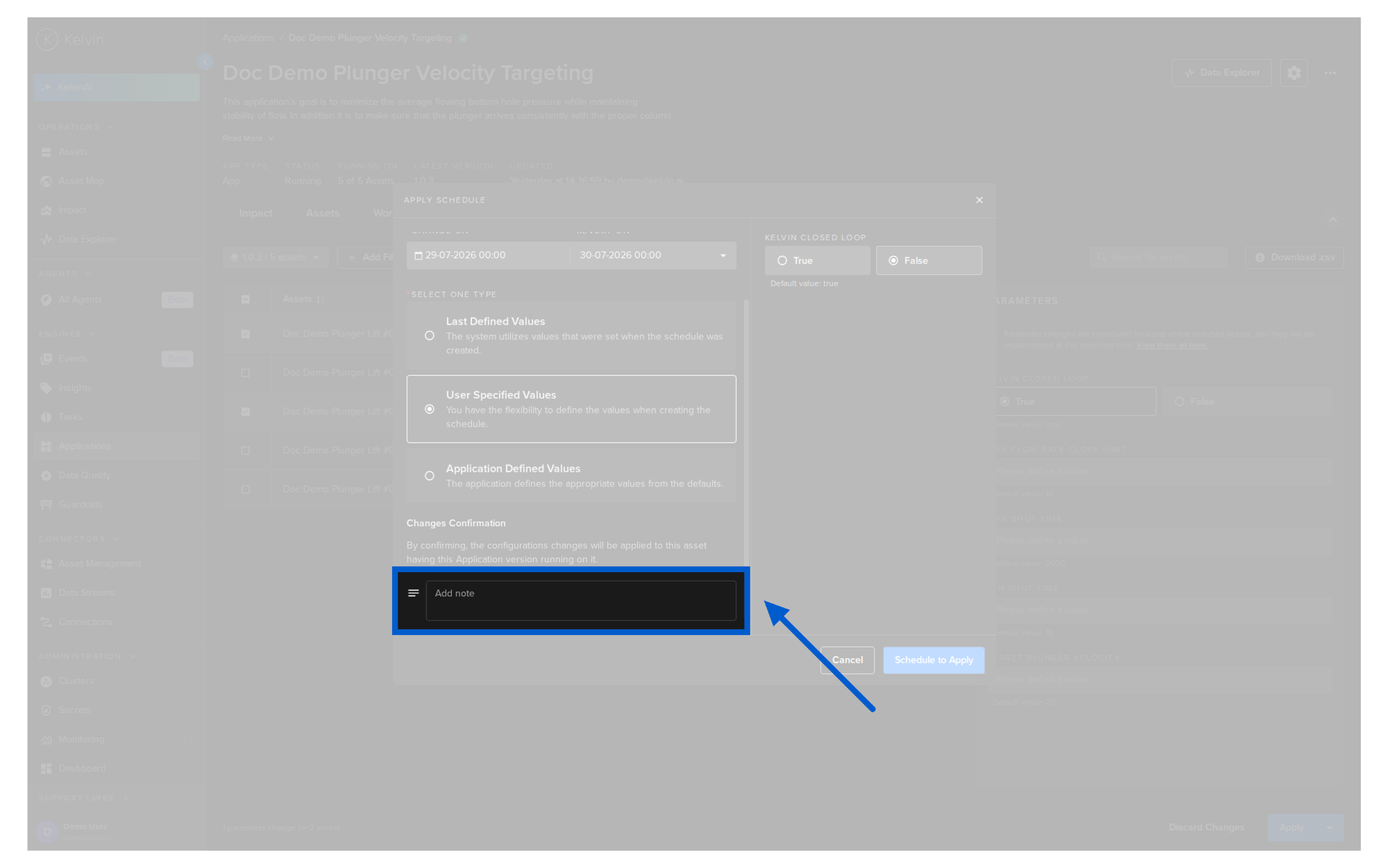Click the 29-07-2026 00:00 change date field
This screenshot has height=868, width=1389.
(x=488, y=255)
